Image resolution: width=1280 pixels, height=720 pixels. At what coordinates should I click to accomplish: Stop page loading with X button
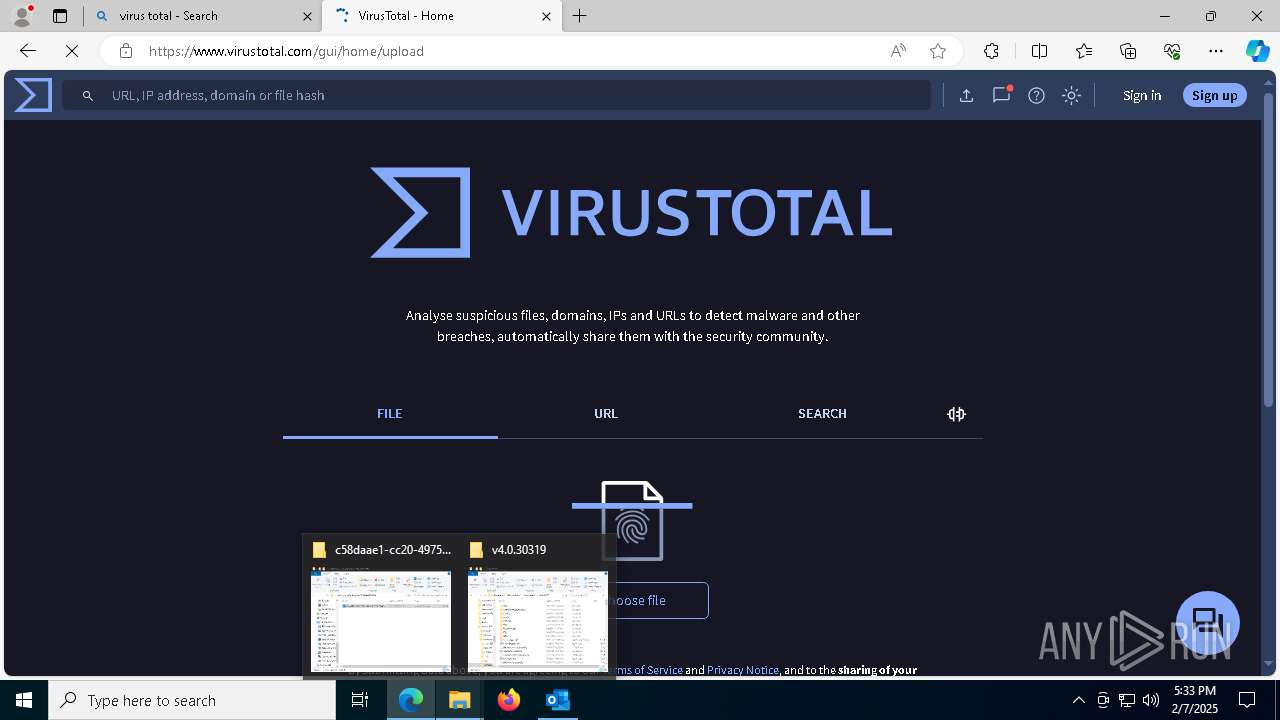click(x=72, y=51)
